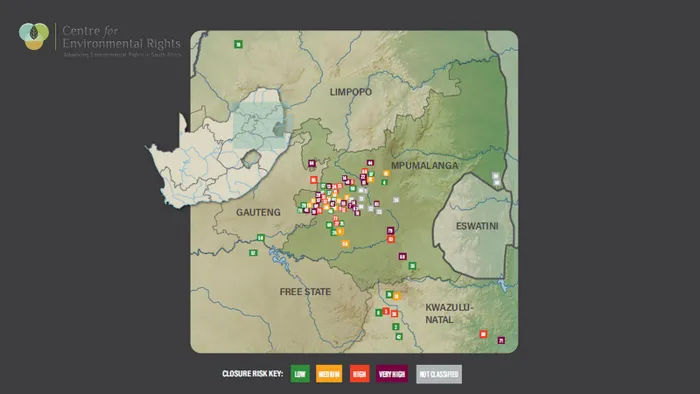Select the red marker directly below purple marker 79
Screen dimensions: 700x394
point(391,239)
